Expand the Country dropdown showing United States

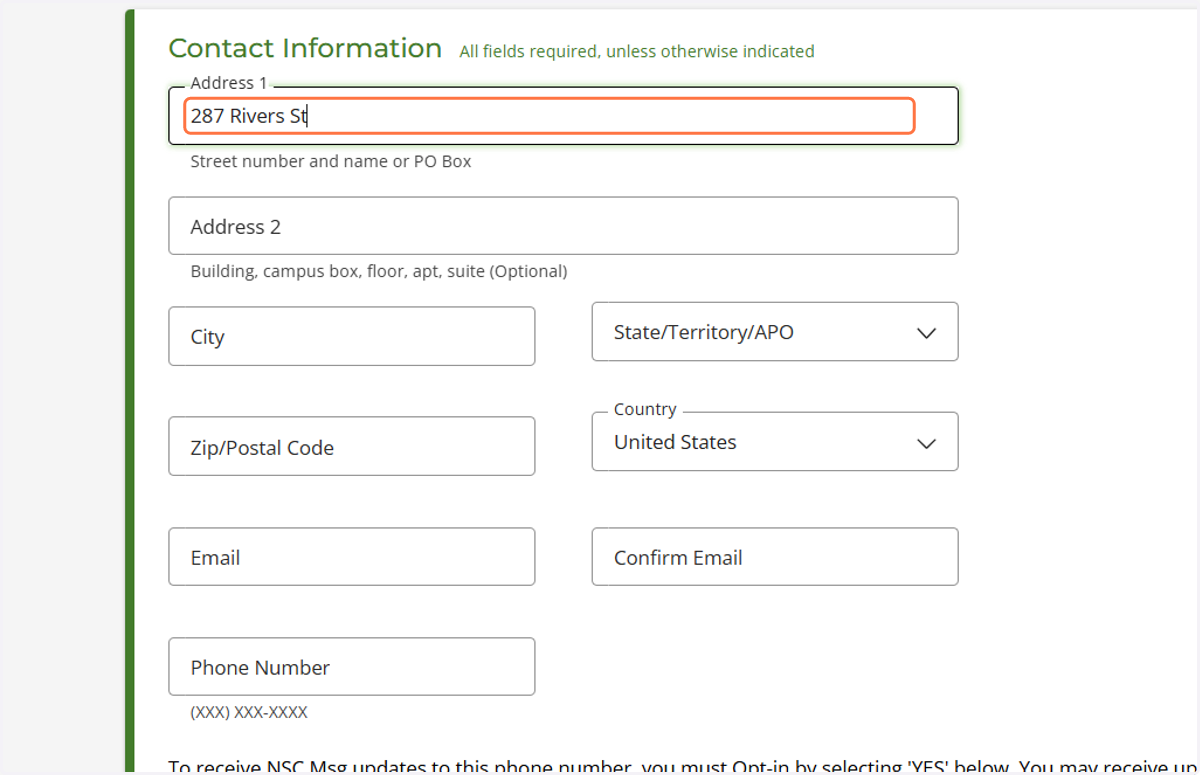tap(775, 442)
